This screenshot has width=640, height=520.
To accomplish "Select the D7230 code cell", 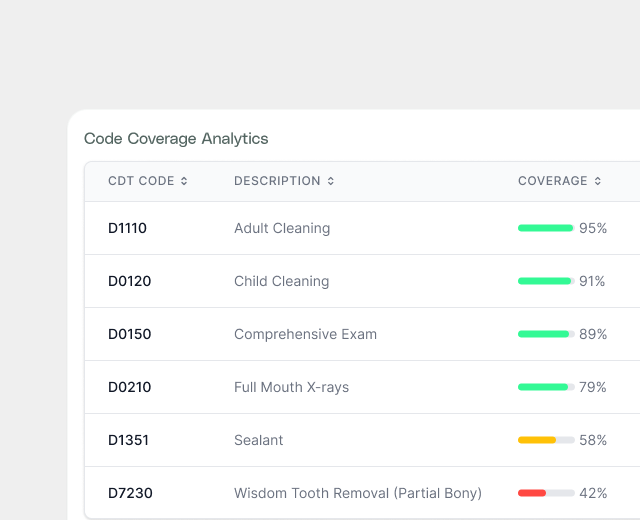I will (130, 493).
